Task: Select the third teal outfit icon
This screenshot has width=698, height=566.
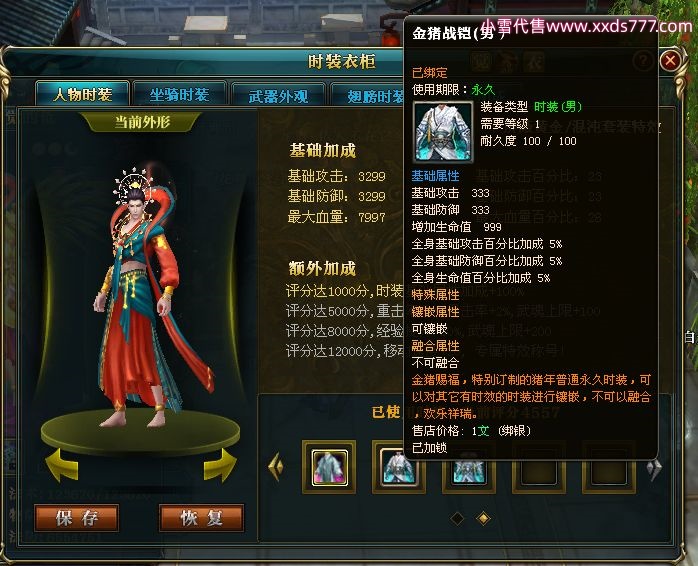Action: [469, 471]
